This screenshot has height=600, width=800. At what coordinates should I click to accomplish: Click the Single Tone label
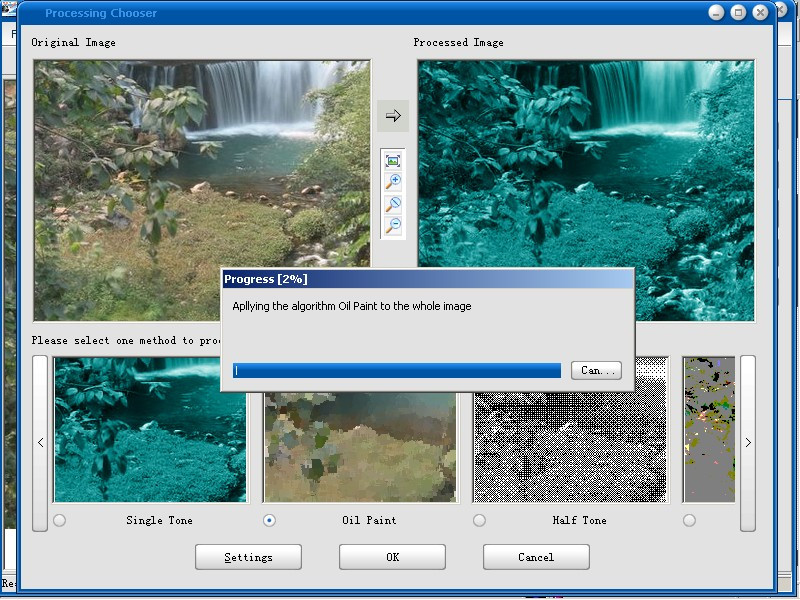tap(159, 520)
